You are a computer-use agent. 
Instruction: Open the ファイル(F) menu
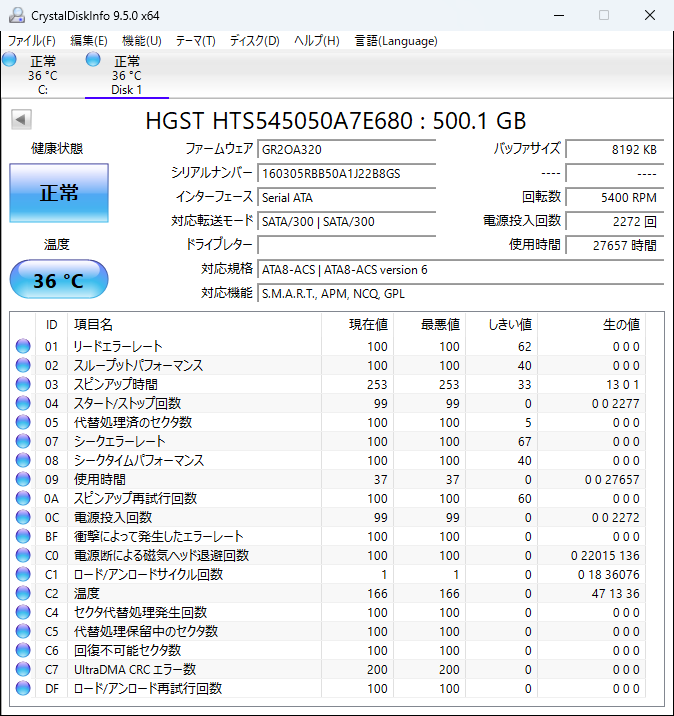(x=32, y=41)
